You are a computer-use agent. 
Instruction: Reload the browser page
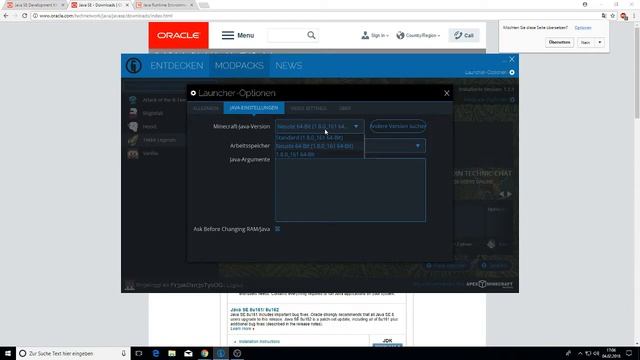[x=24, y=16]
